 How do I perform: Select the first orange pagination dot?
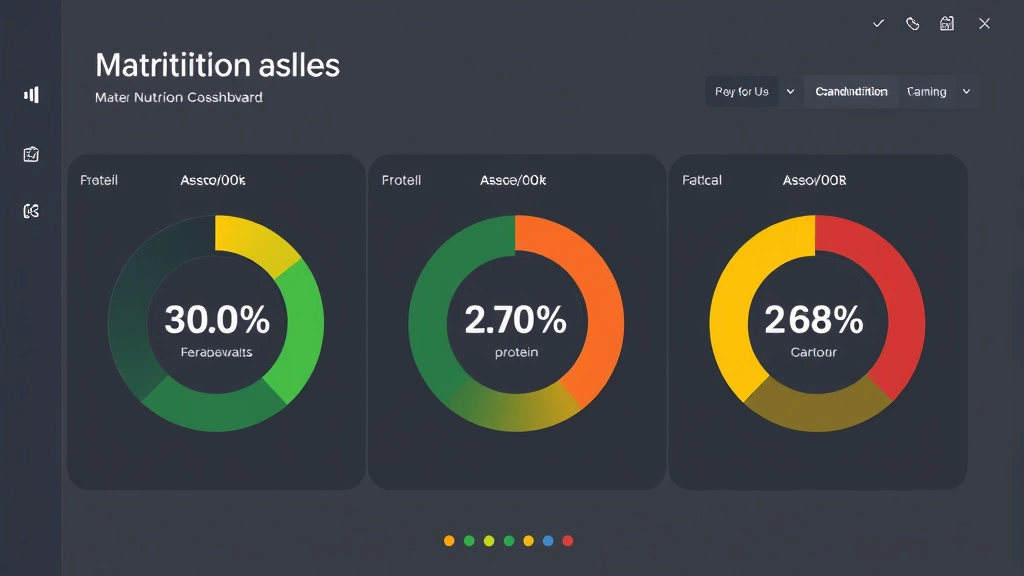click(x=449, y=540)
